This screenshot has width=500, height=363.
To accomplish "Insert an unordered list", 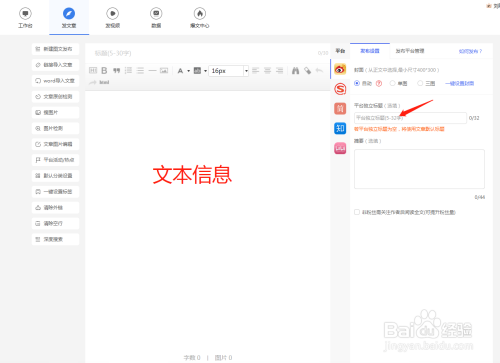I will coord(140,70).
